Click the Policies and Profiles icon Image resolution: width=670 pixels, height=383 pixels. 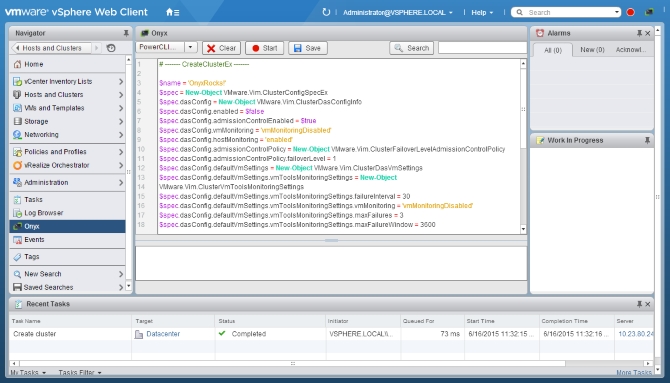click(17, 152)
